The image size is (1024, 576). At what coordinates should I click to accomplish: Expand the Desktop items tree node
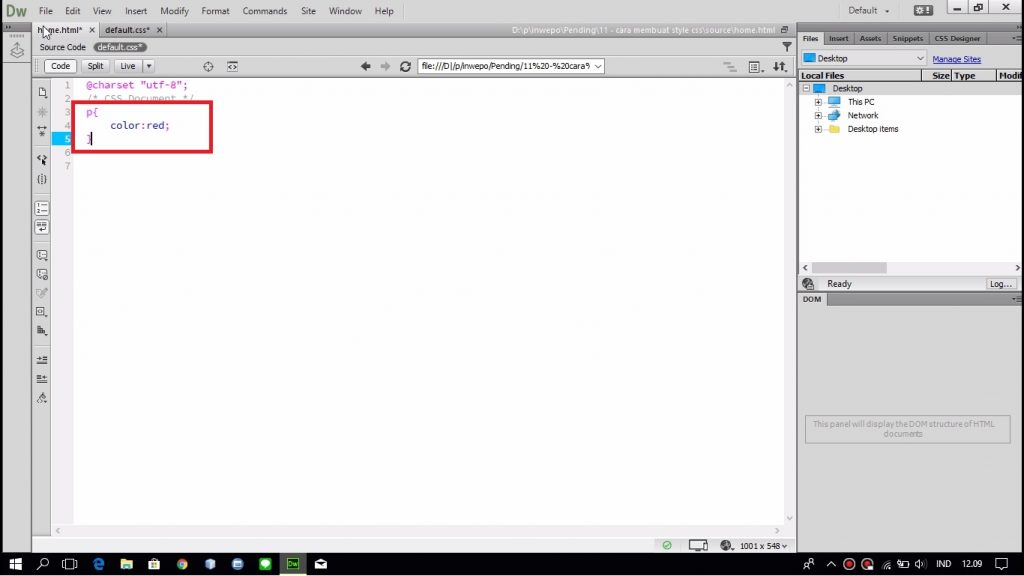point(818,129)
